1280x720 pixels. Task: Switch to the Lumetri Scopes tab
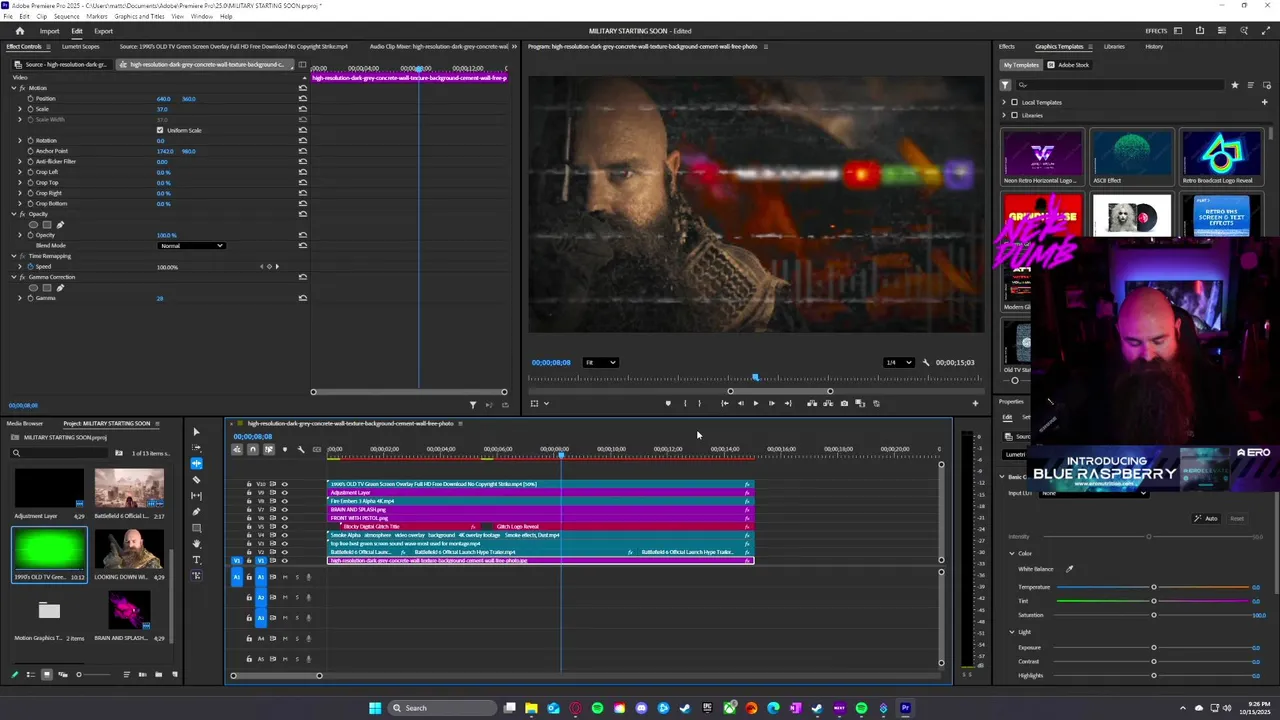(x=80, y=46)
